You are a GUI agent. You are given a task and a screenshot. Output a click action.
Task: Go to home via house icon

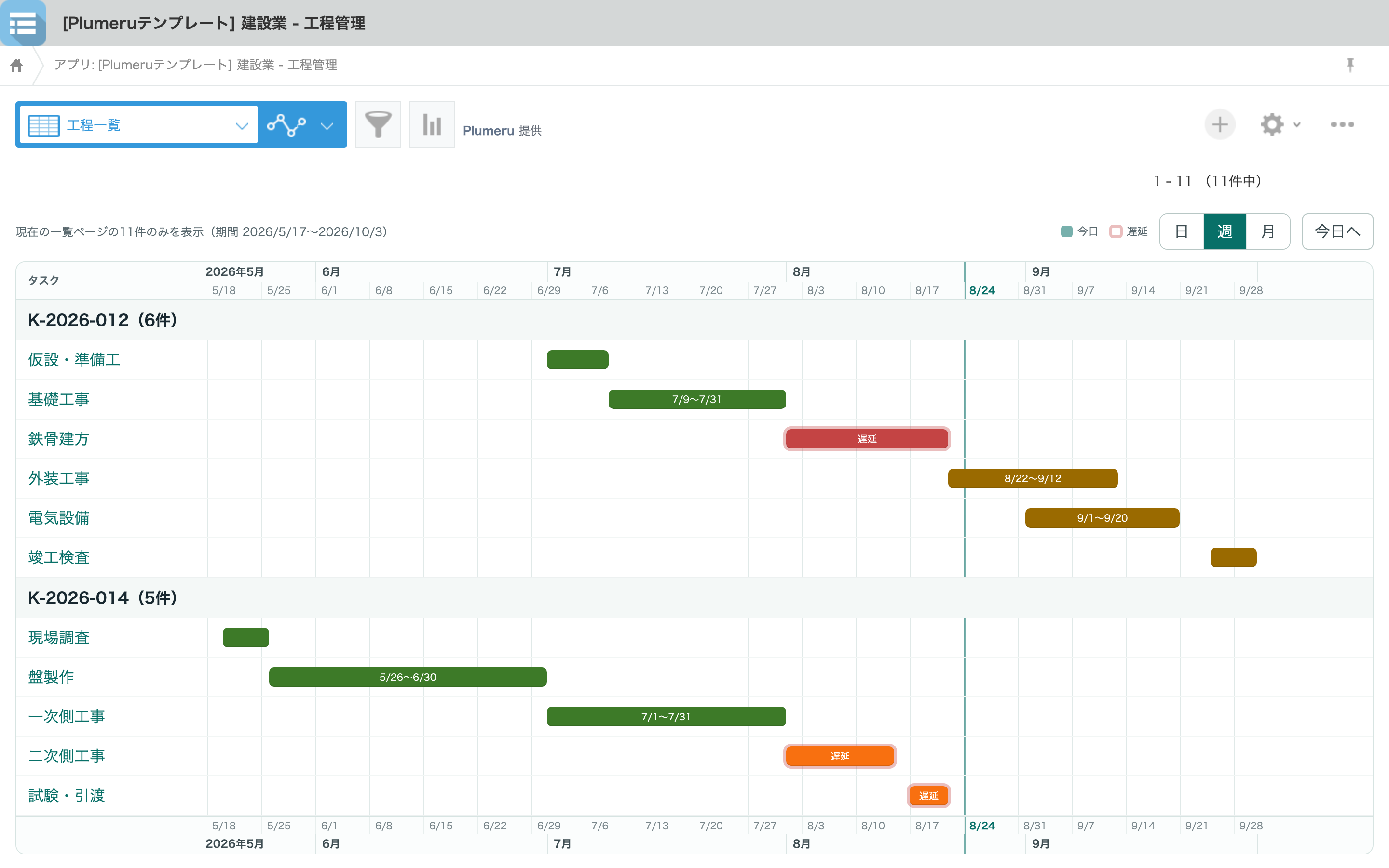click(x=17, y=66)
